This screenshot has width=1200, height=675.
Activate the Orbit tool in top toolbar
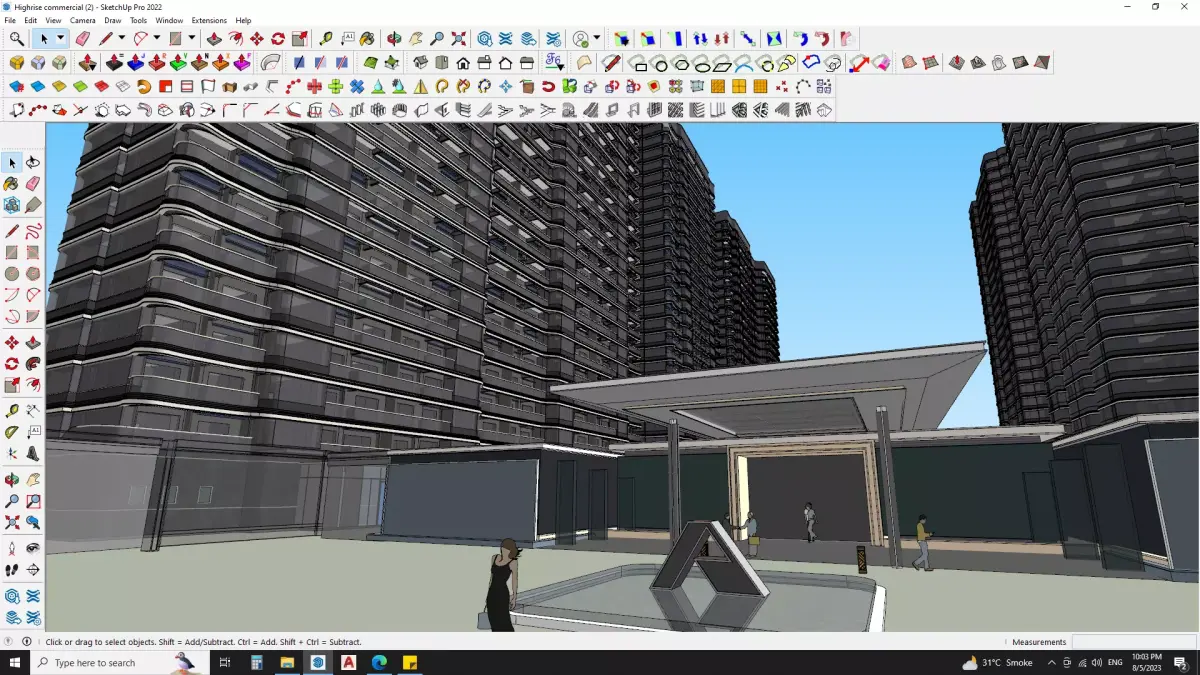point(394,39)
